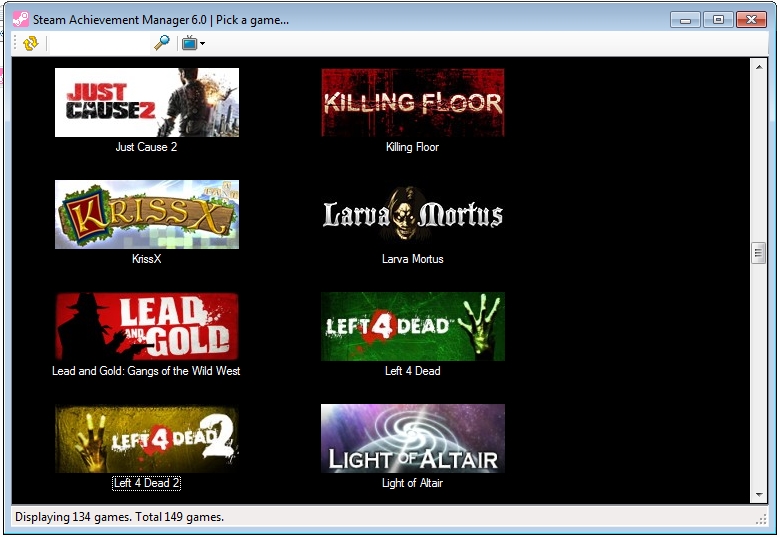Pick the KrissX game logo

click(147, 214)
